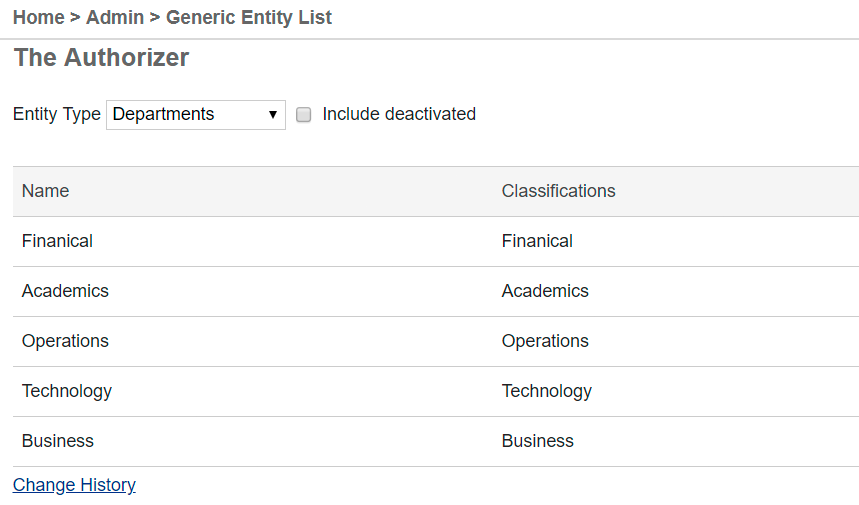The width and height of the screenshot is (859, 505).
Task: Sort by Classifications column header
Action: point(558,191)
